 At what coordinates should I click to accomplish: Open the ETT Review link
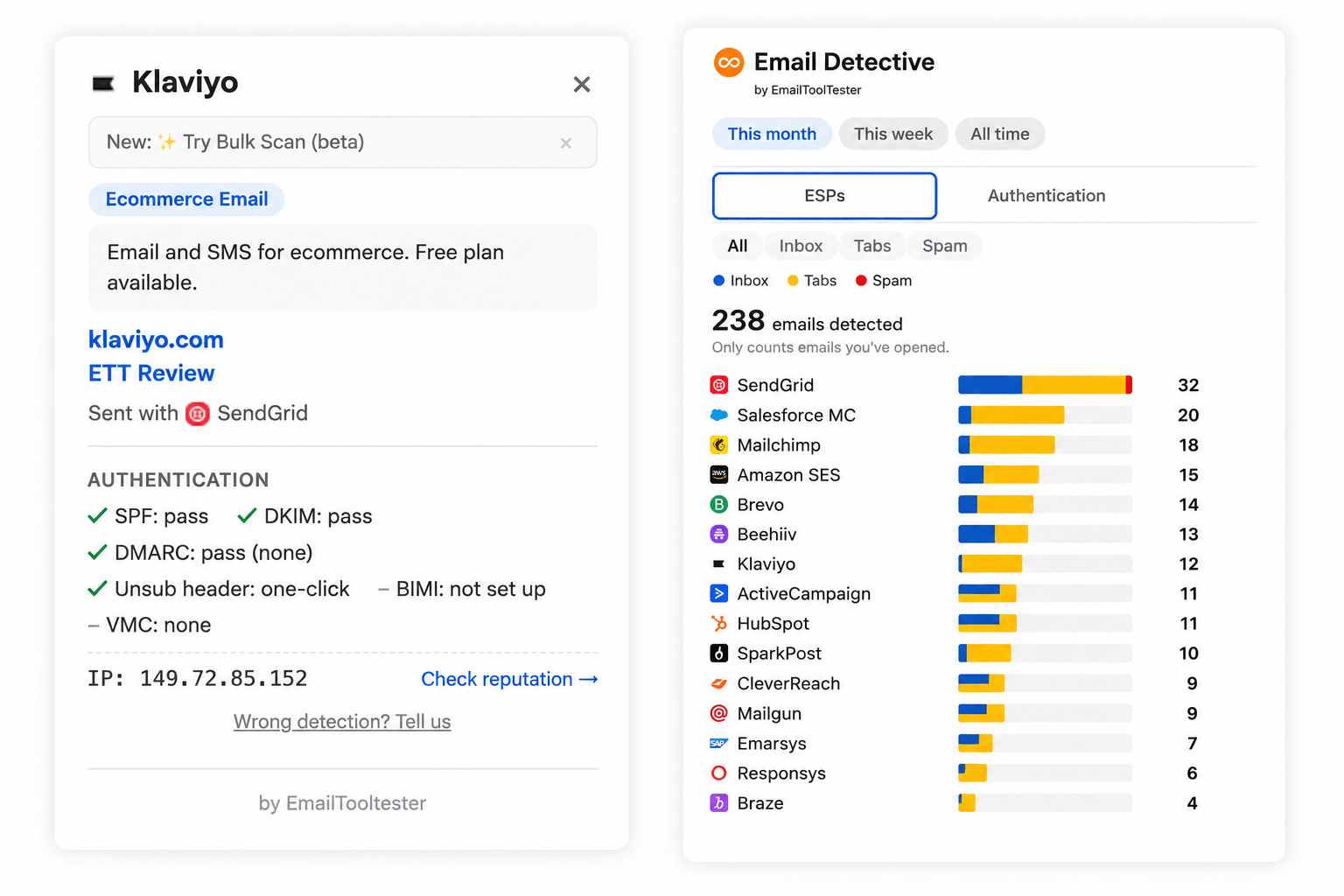tap(151, 374)
